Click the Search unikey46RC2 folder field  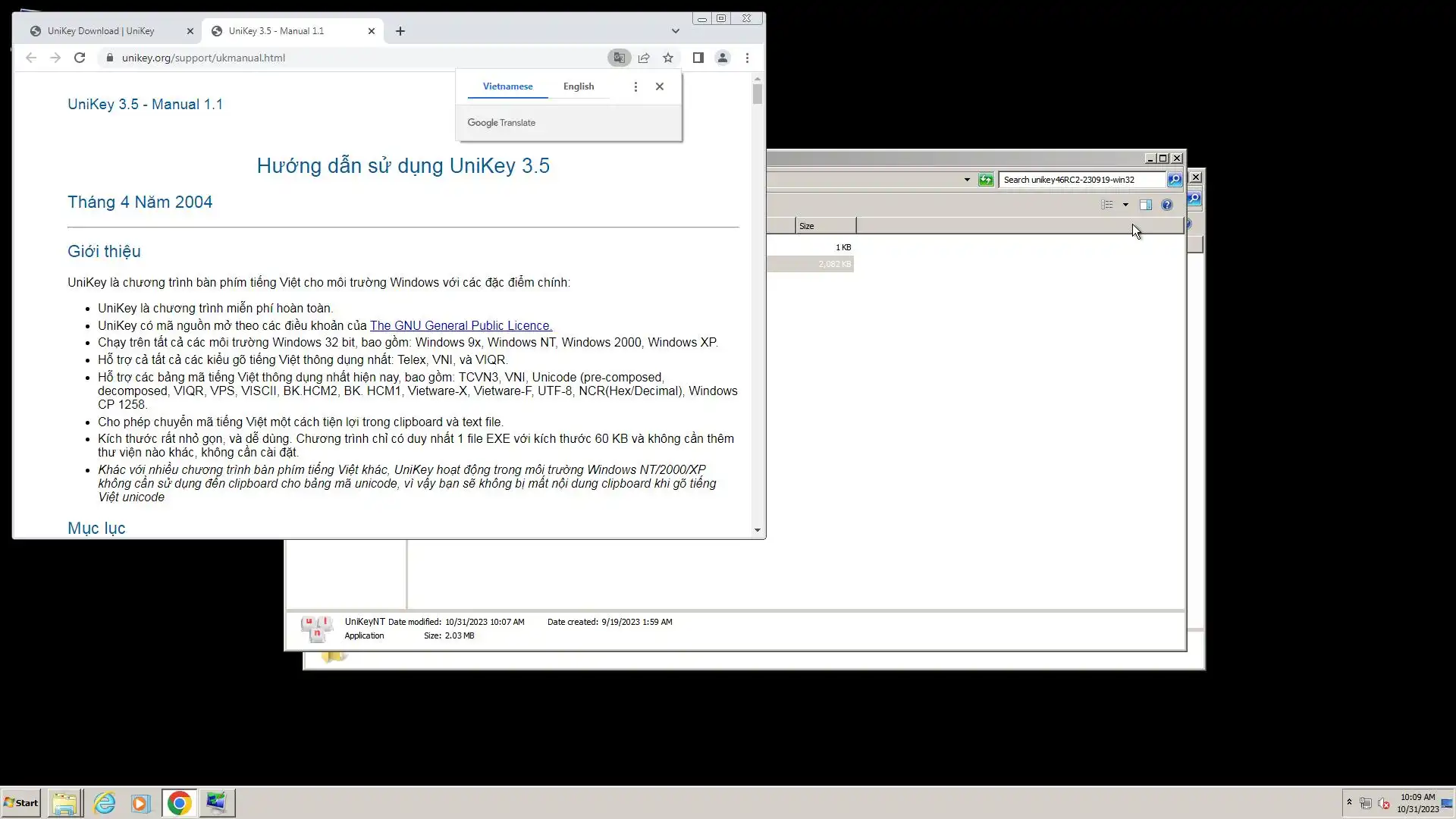tap(1081, 180)
